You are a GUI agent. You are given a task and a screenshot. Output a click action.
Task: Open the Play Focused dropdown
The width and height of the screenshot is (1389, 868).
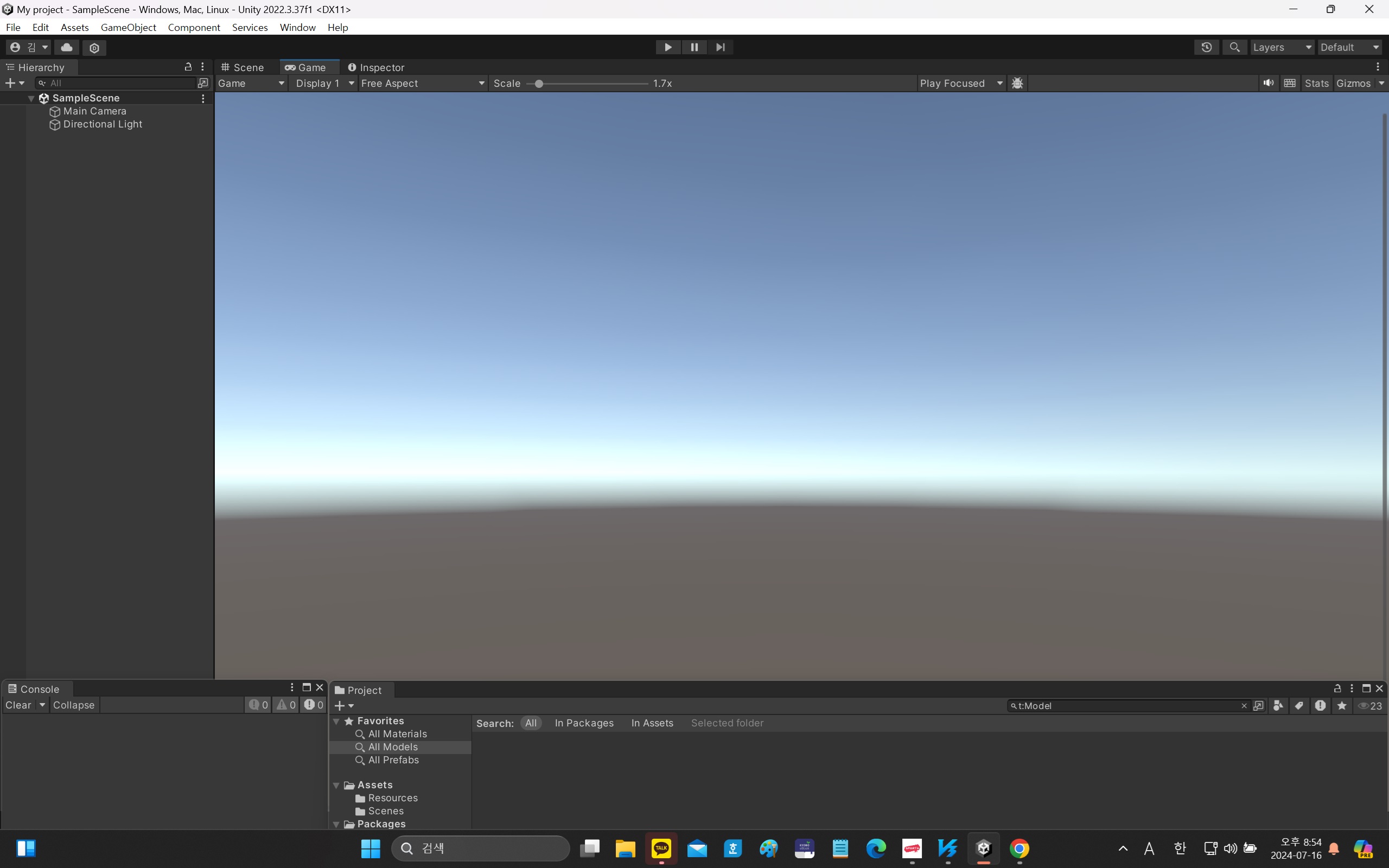(x=961, y=83)
